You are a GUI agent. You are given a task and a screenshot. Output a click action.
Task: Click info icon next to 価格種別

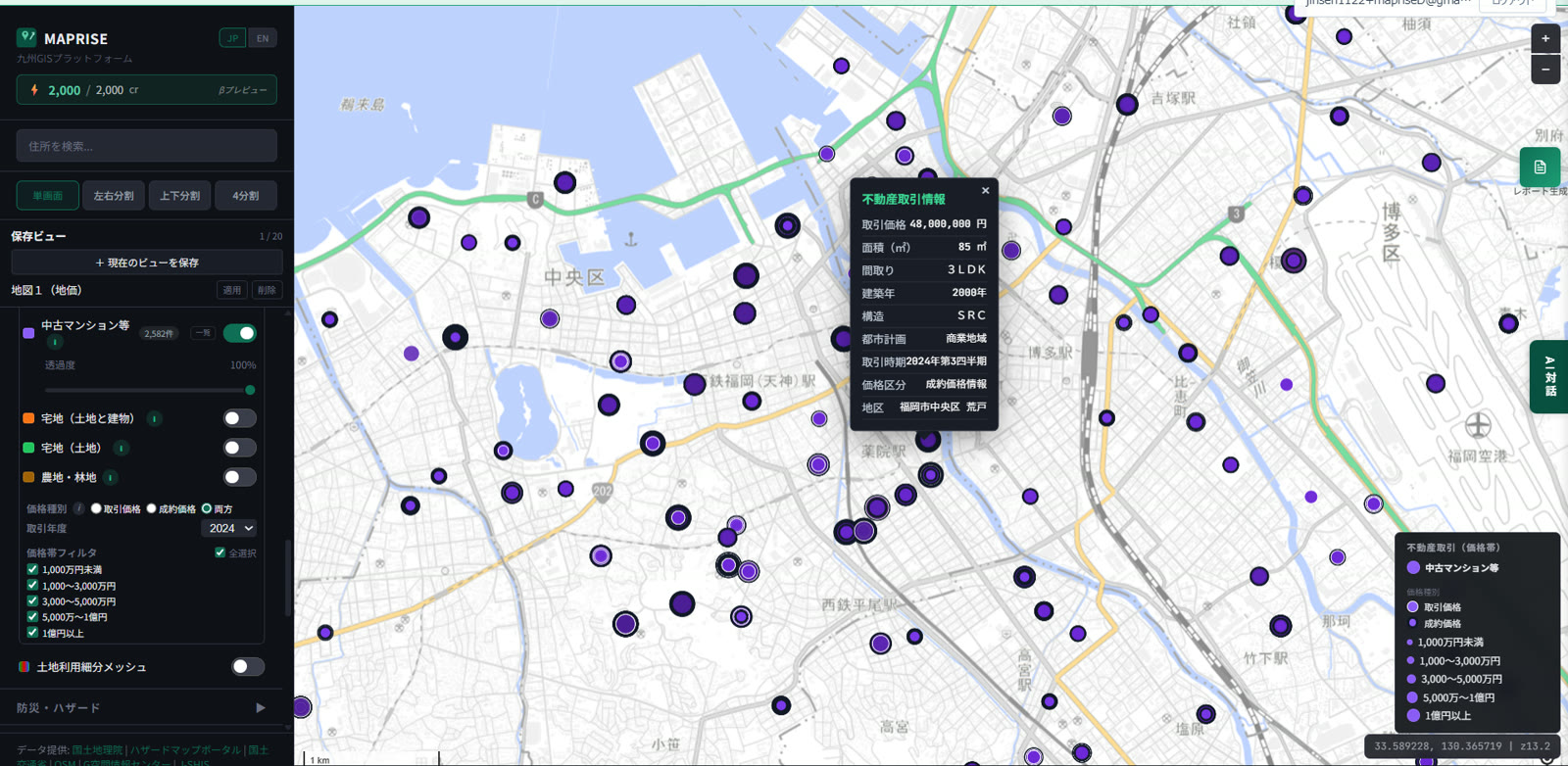78,508
